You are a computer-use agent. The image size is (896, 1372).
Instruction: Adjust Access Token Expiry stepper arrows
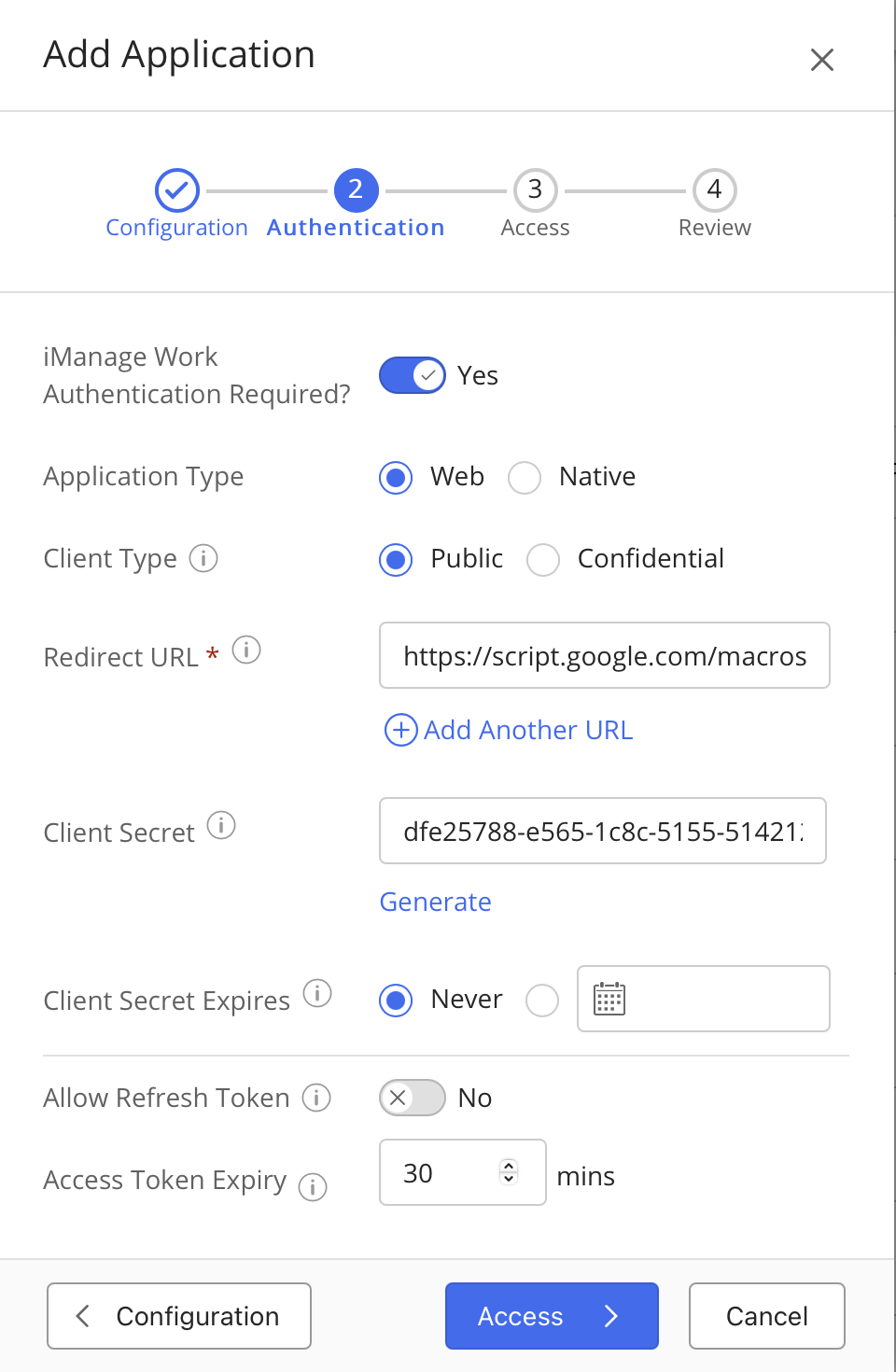[509, 1171]
